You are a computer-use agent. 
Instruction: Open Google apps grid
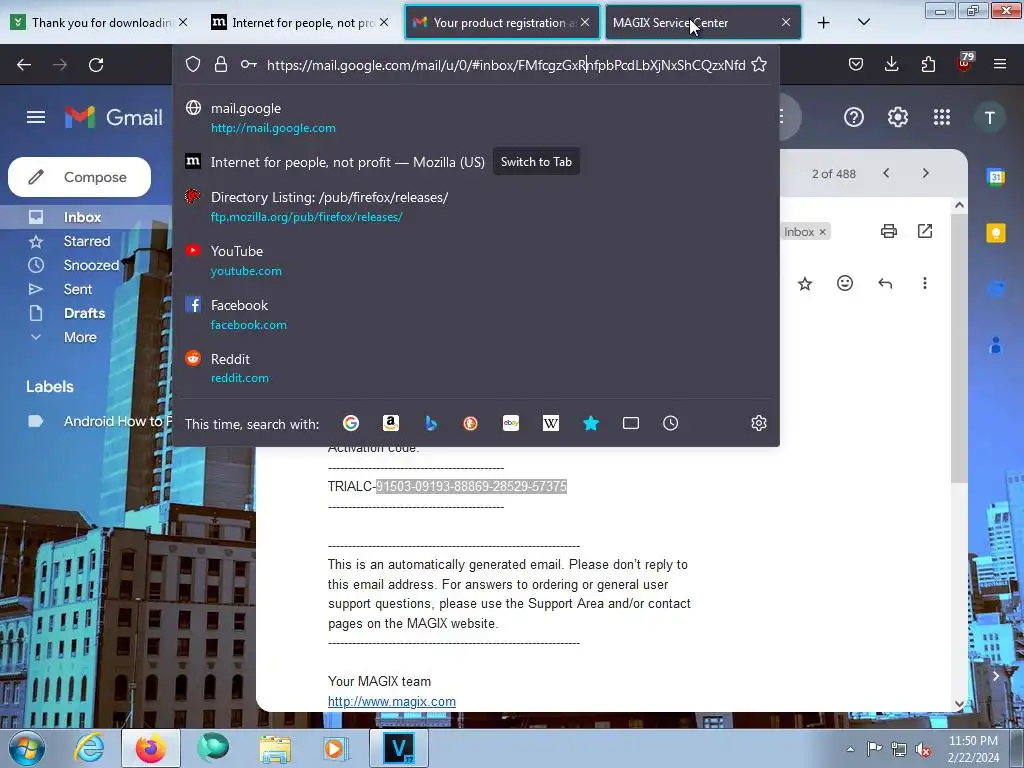pyautogui.click(x=941, y=118)
